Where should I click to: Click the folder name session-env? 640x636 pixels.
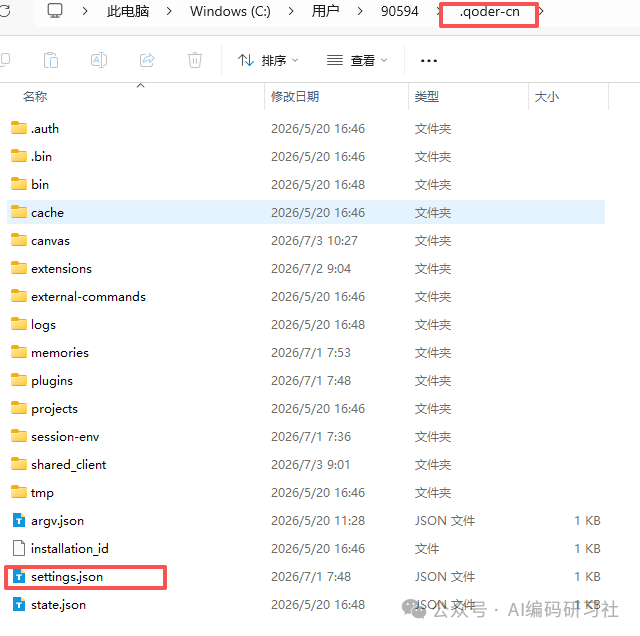point(65,437)
